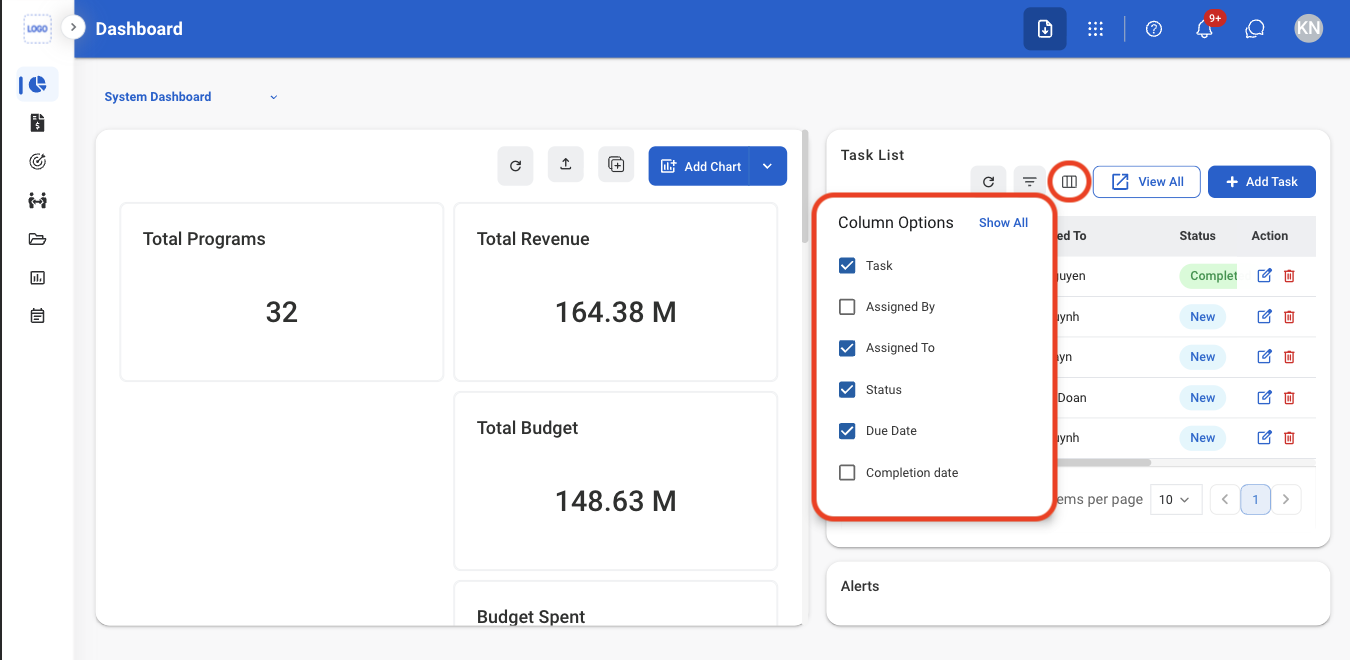This screenshot has height=660, width=1350.
Task: Click the Column Options heading
Action: 896,223
